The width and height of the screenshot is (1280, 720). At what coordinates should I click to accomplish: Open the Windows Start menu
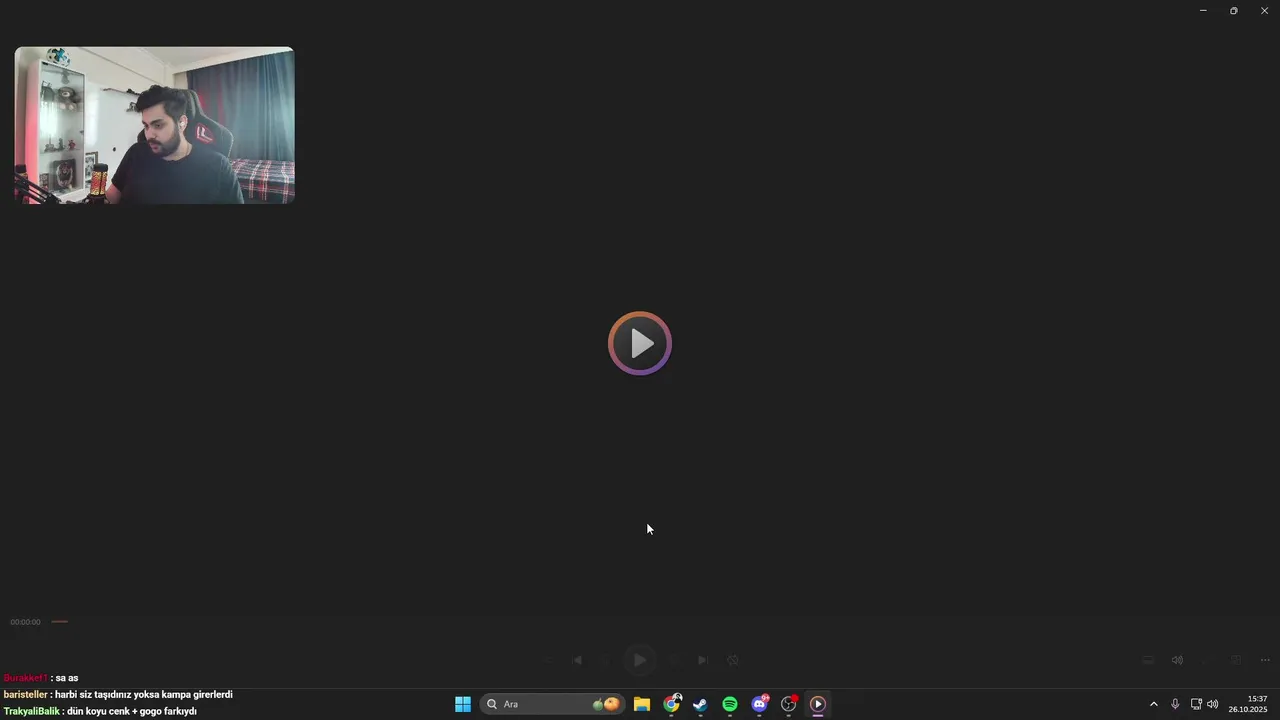pyautogui.click(x=463, y=704)
